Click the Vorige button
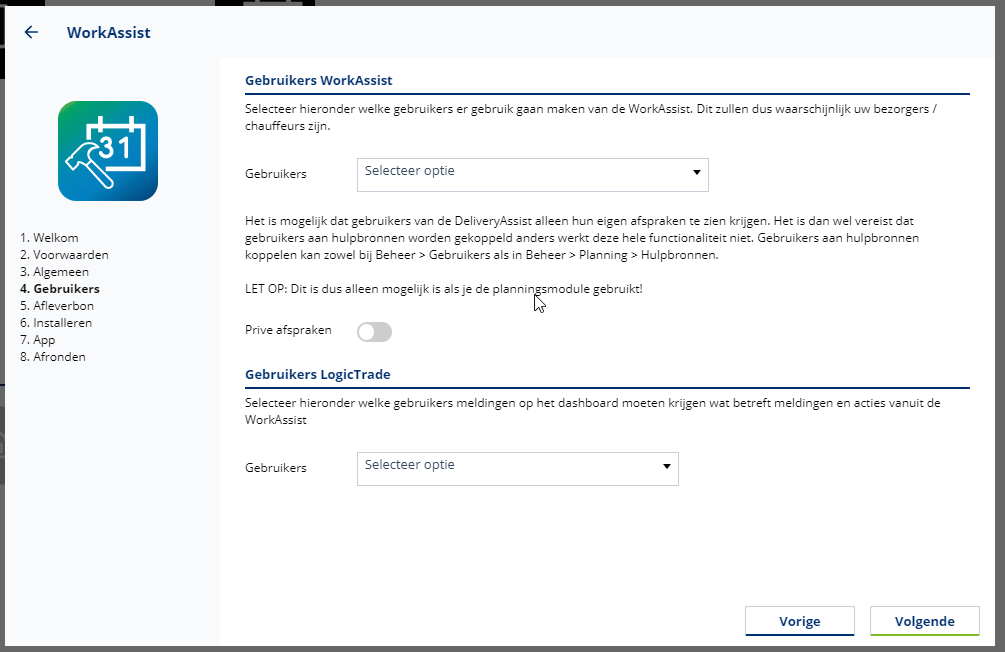The image size is (1005, 652). click(x=800, y=621)
